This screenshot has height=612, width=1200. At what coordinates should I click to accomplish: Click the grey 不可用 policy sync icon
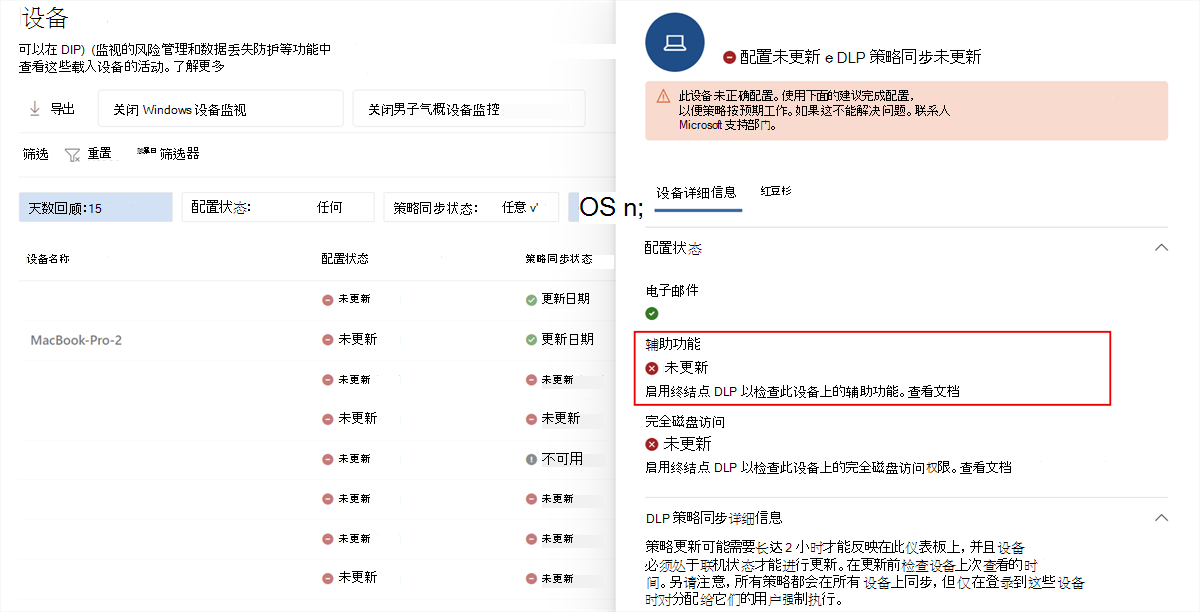(531, 459)
